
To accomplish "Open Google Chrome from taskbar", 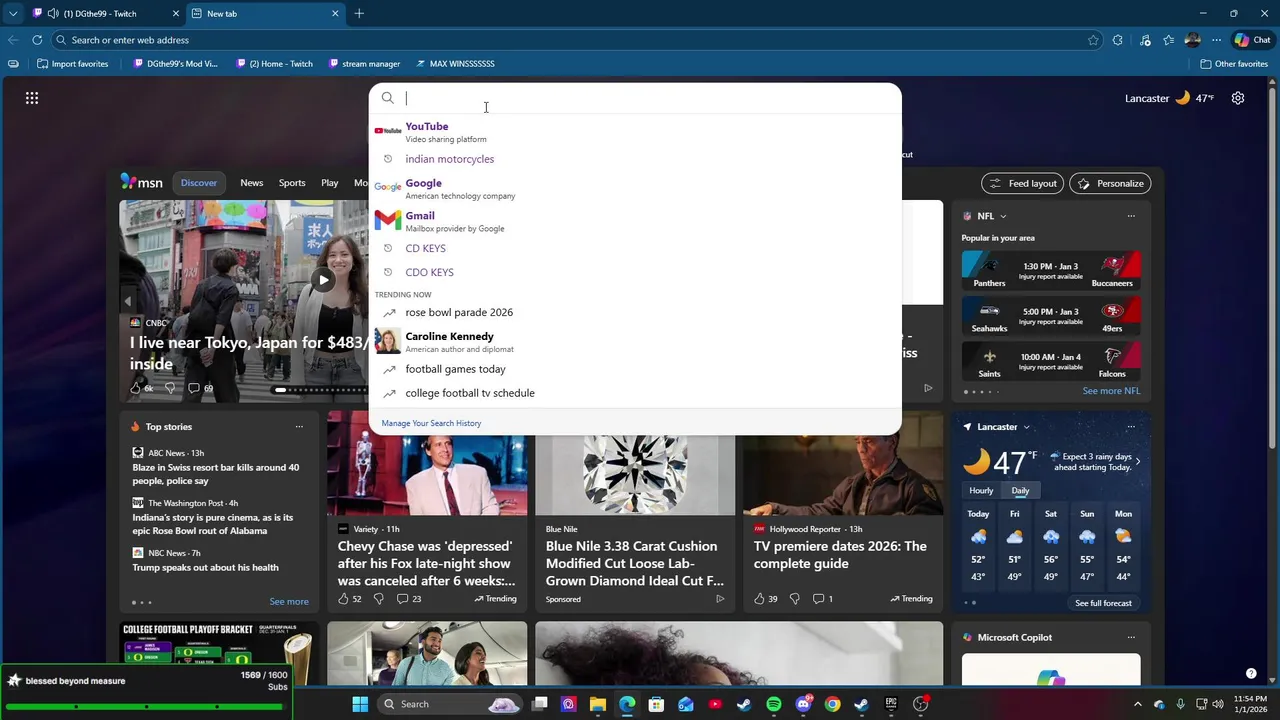I will point(832,704).
